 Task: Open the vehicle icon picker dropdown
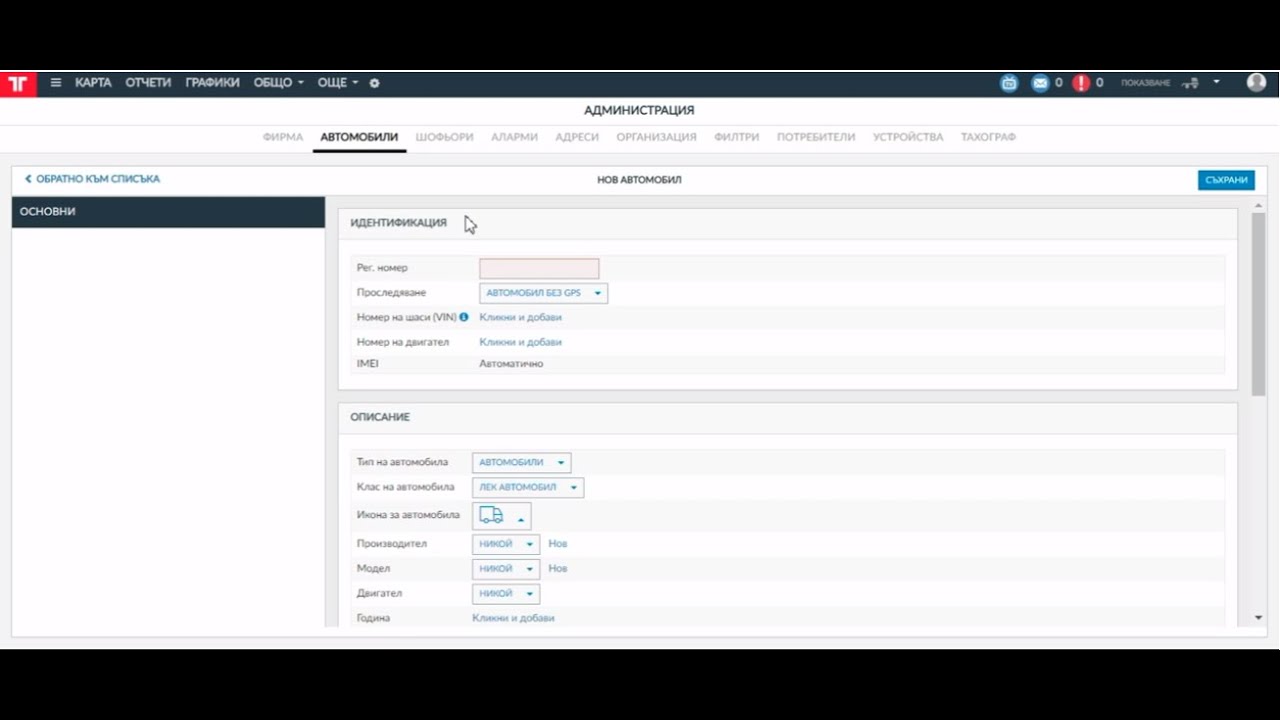[502, 516]
